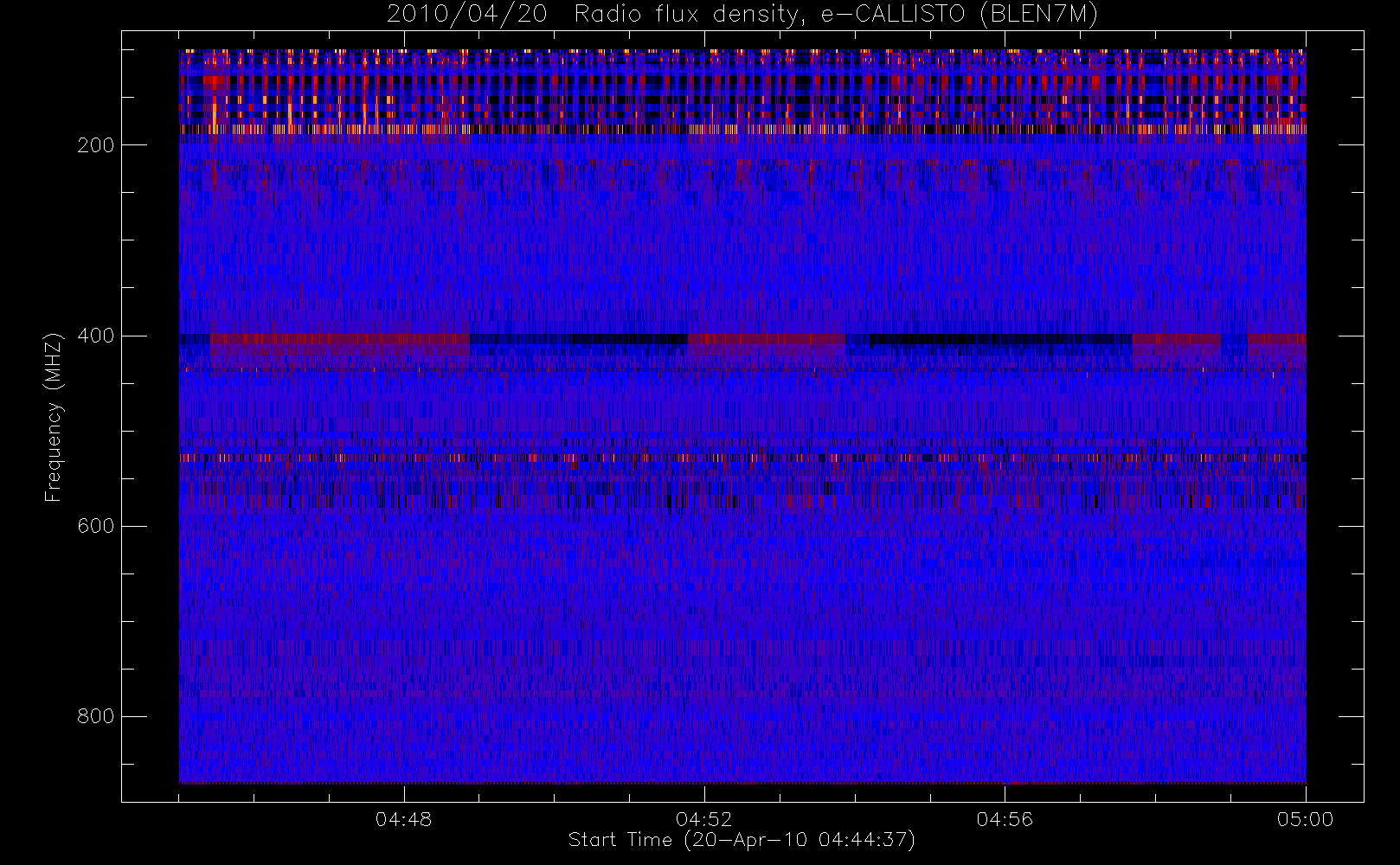Click the 400 MHz frequency tick label

click(96, 336)
